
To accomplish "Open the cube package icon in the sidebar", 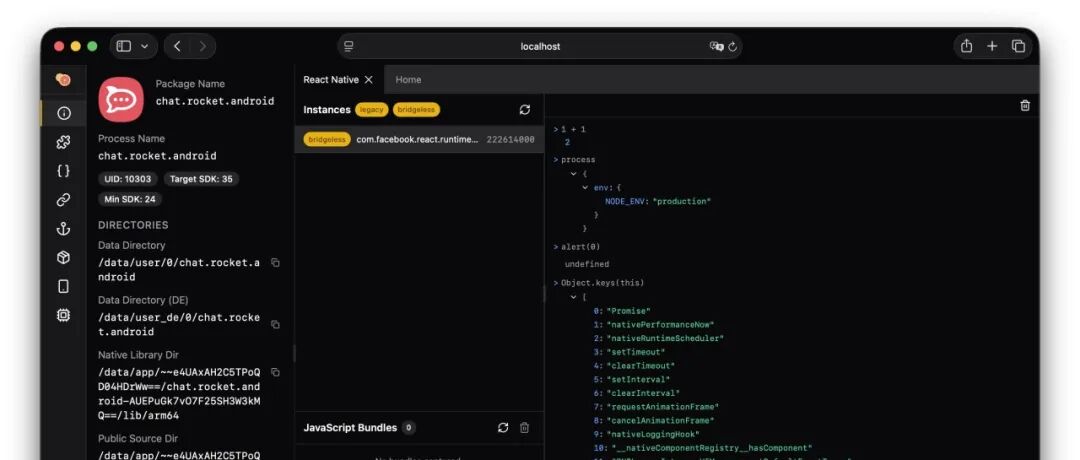I will 63,258.
